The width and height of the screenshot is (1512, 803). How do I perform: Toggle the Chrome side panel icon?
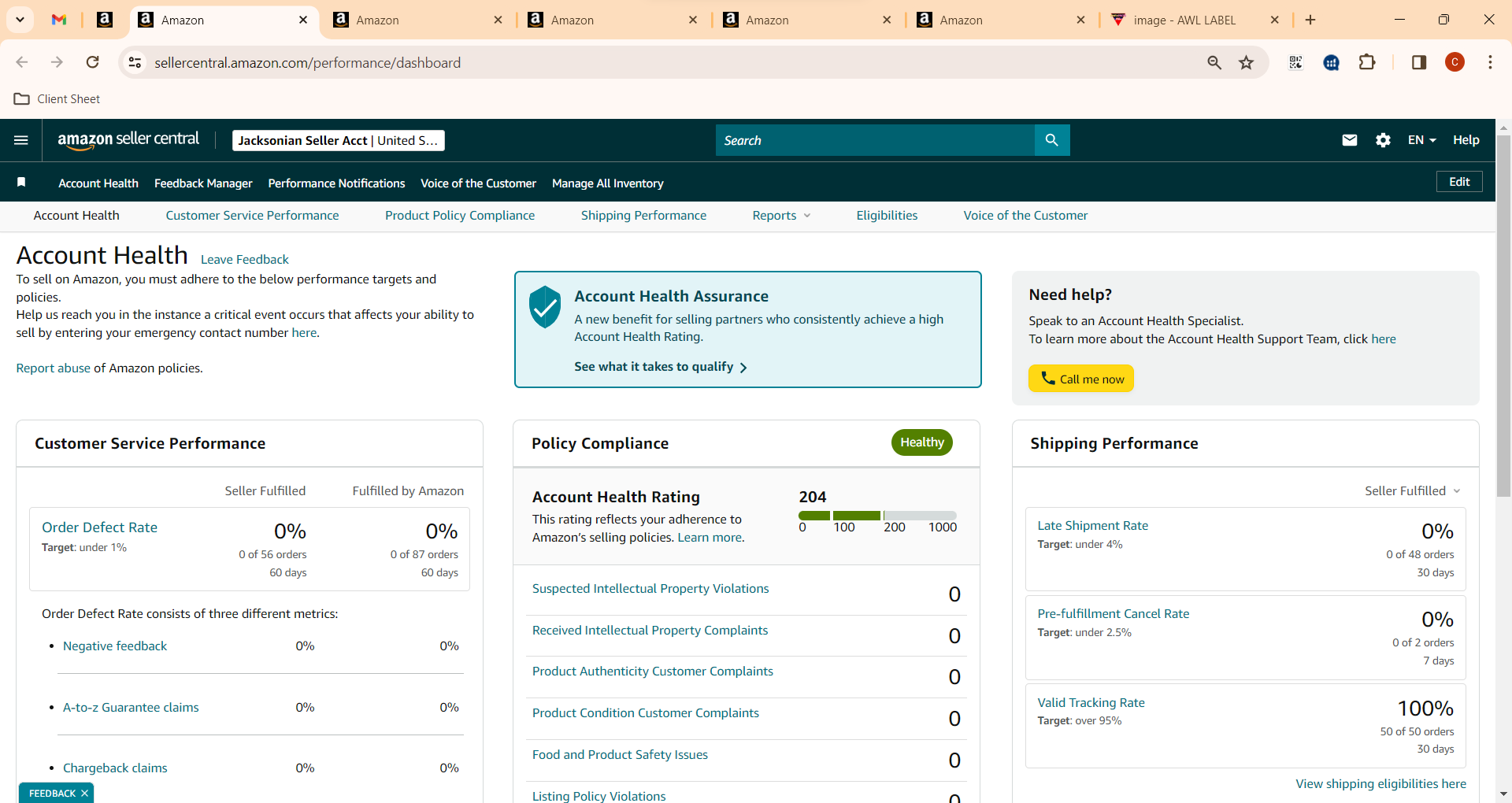(1419, 62)
